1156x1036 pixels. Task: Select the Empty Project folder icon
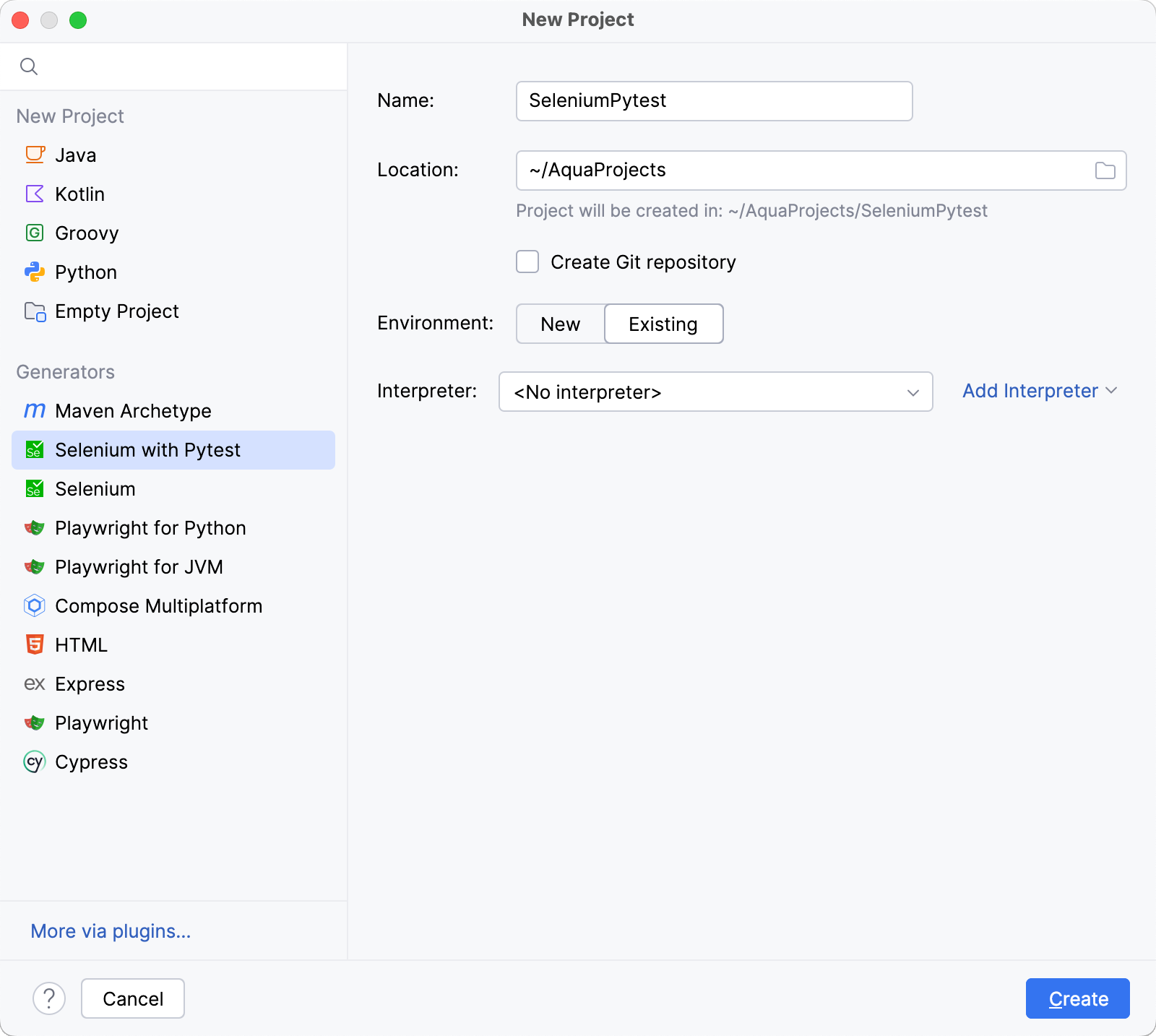tap(35, 311)
